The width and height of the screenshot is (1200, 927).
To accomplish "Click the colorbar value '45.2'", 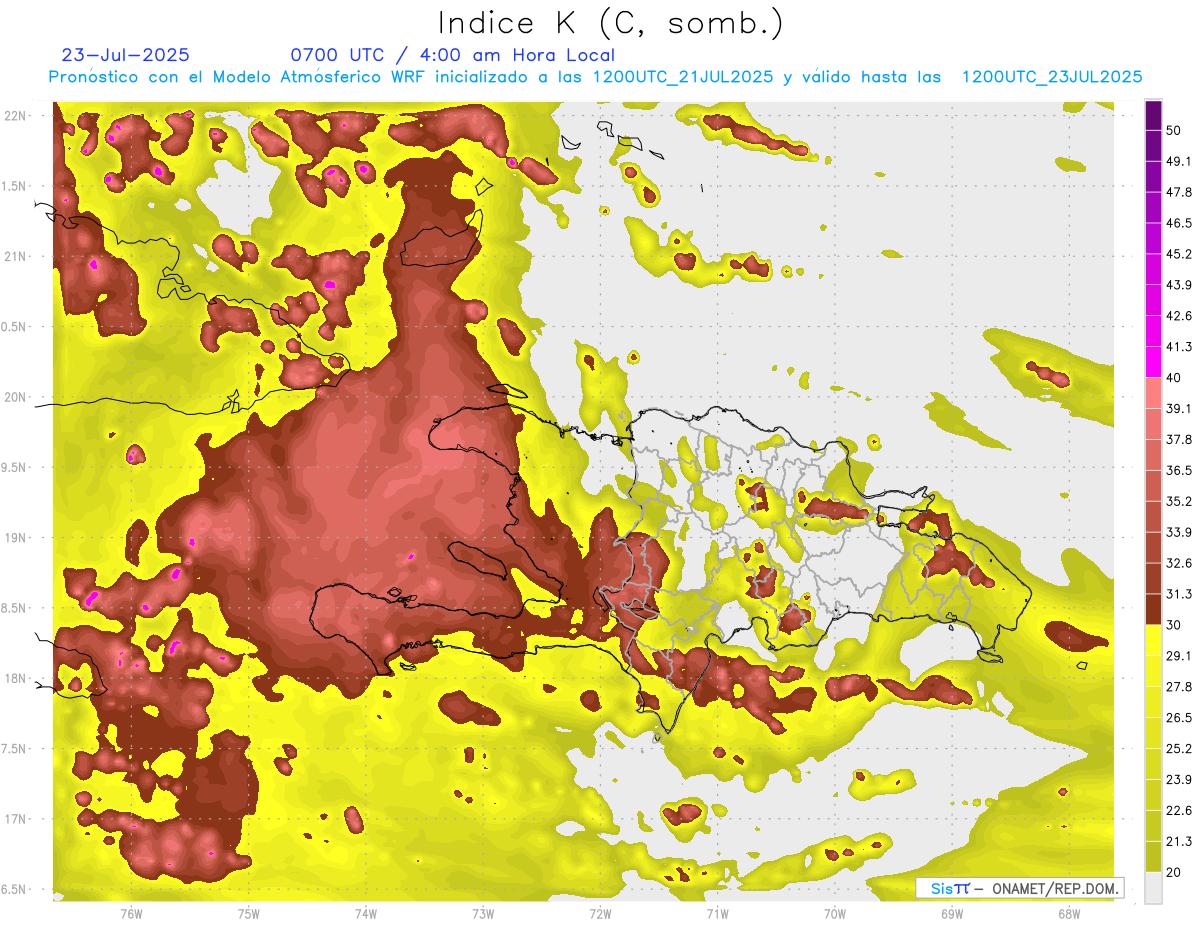I will click(x=1179, y=254).
